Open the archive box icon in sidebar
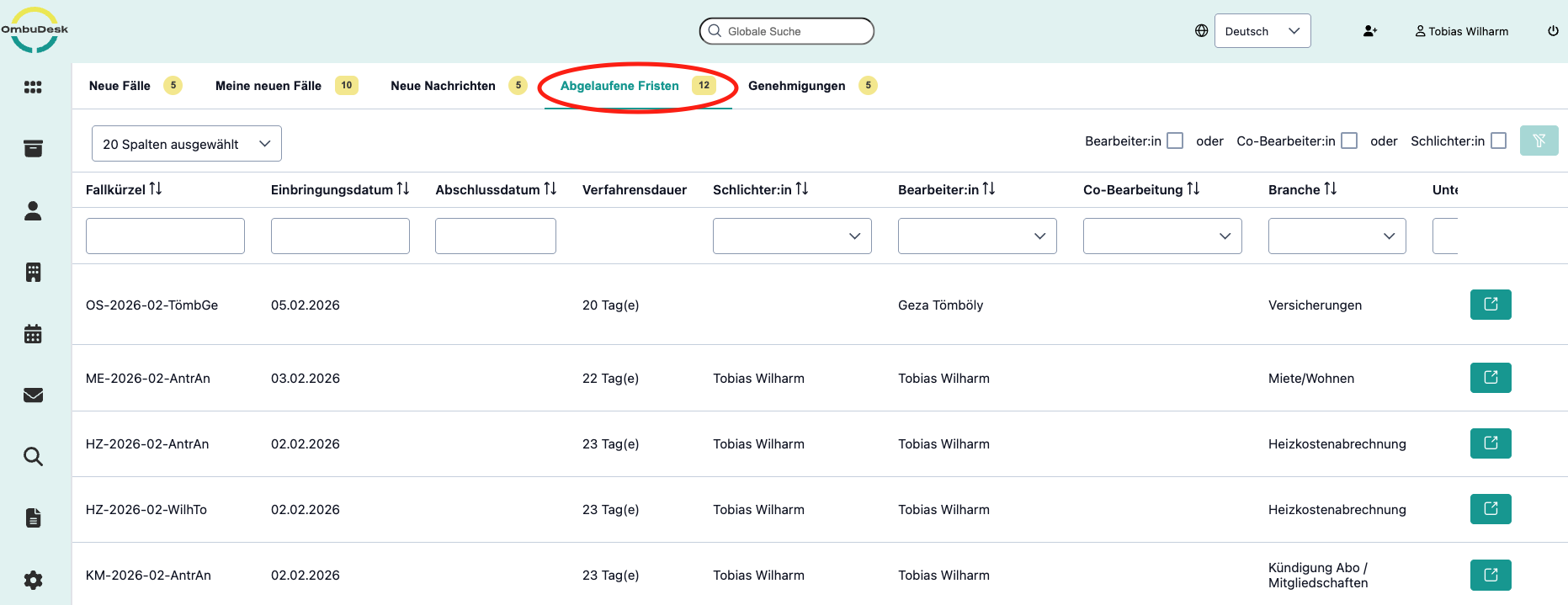The image size is (1568, 605). click(x=33, y=149)
